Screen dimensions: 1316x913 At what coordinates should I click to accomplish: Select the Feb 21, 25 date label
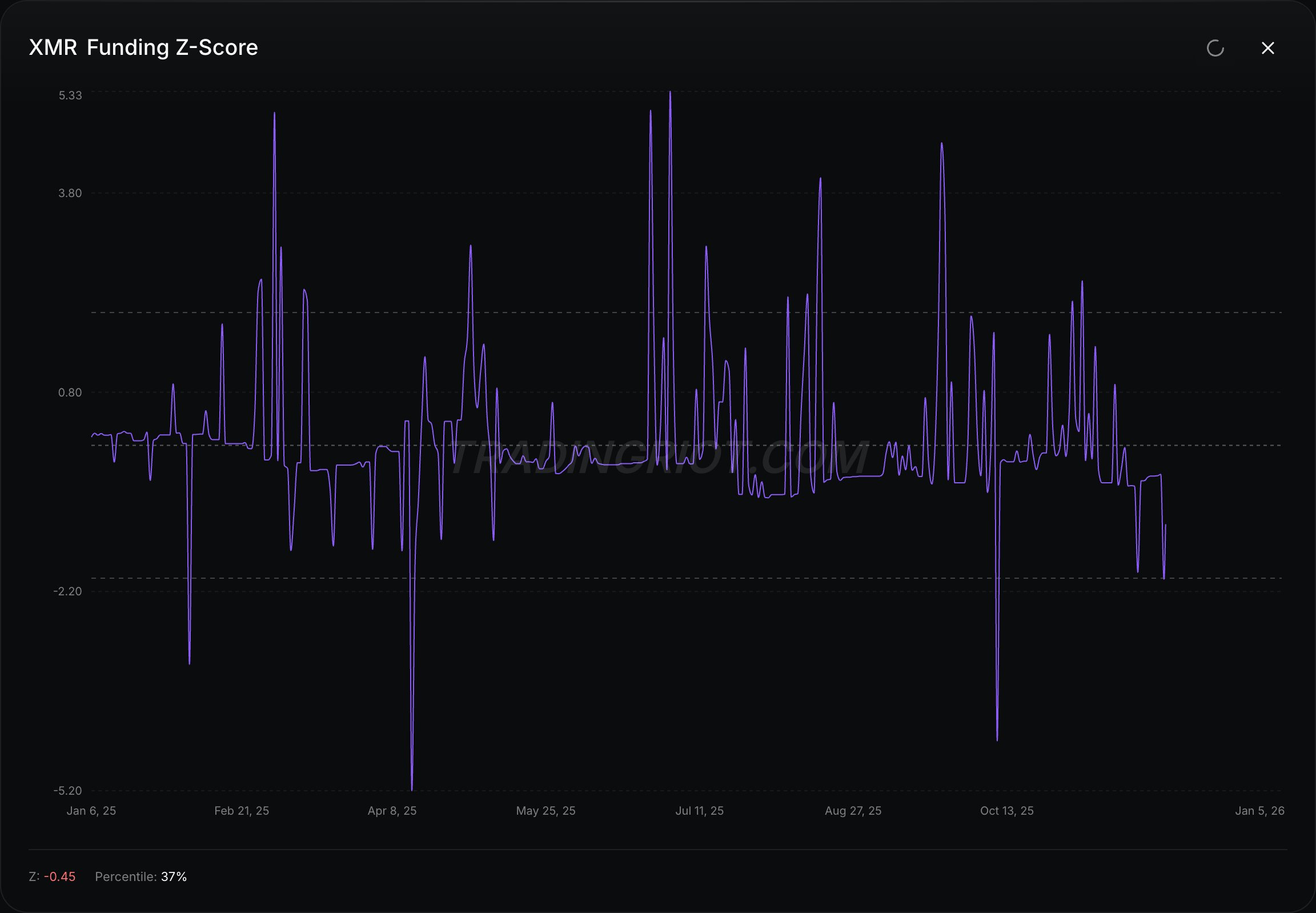(242, 811)
